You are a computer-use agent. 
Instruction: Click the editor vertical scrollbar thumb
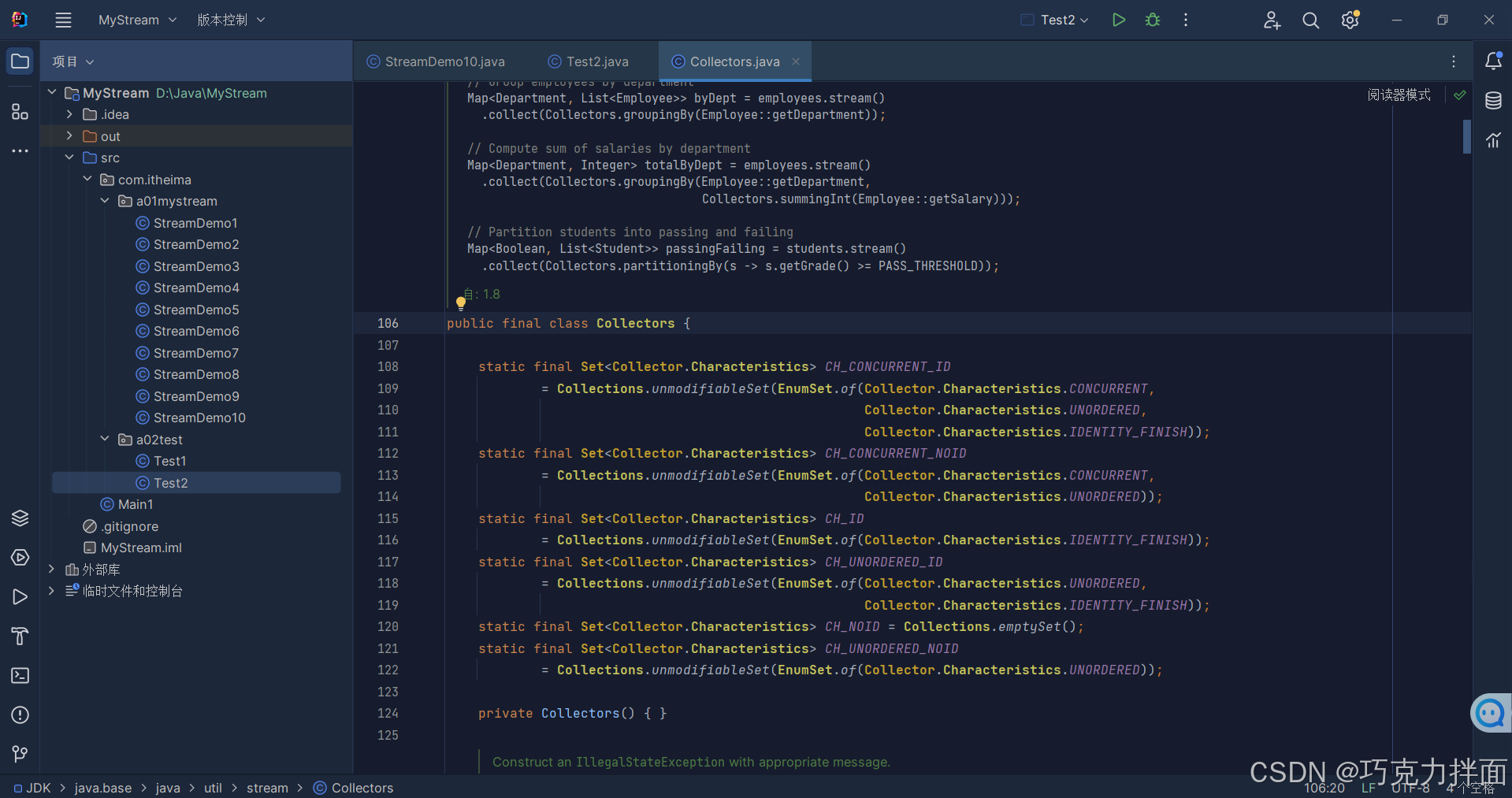point(1467,136)
